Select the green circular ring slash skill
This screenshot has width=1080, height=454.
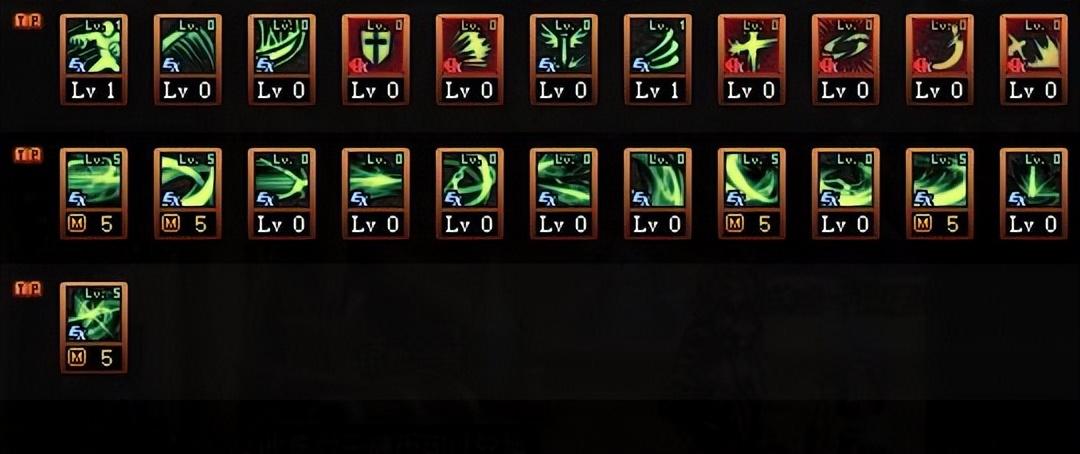(470, 194)
